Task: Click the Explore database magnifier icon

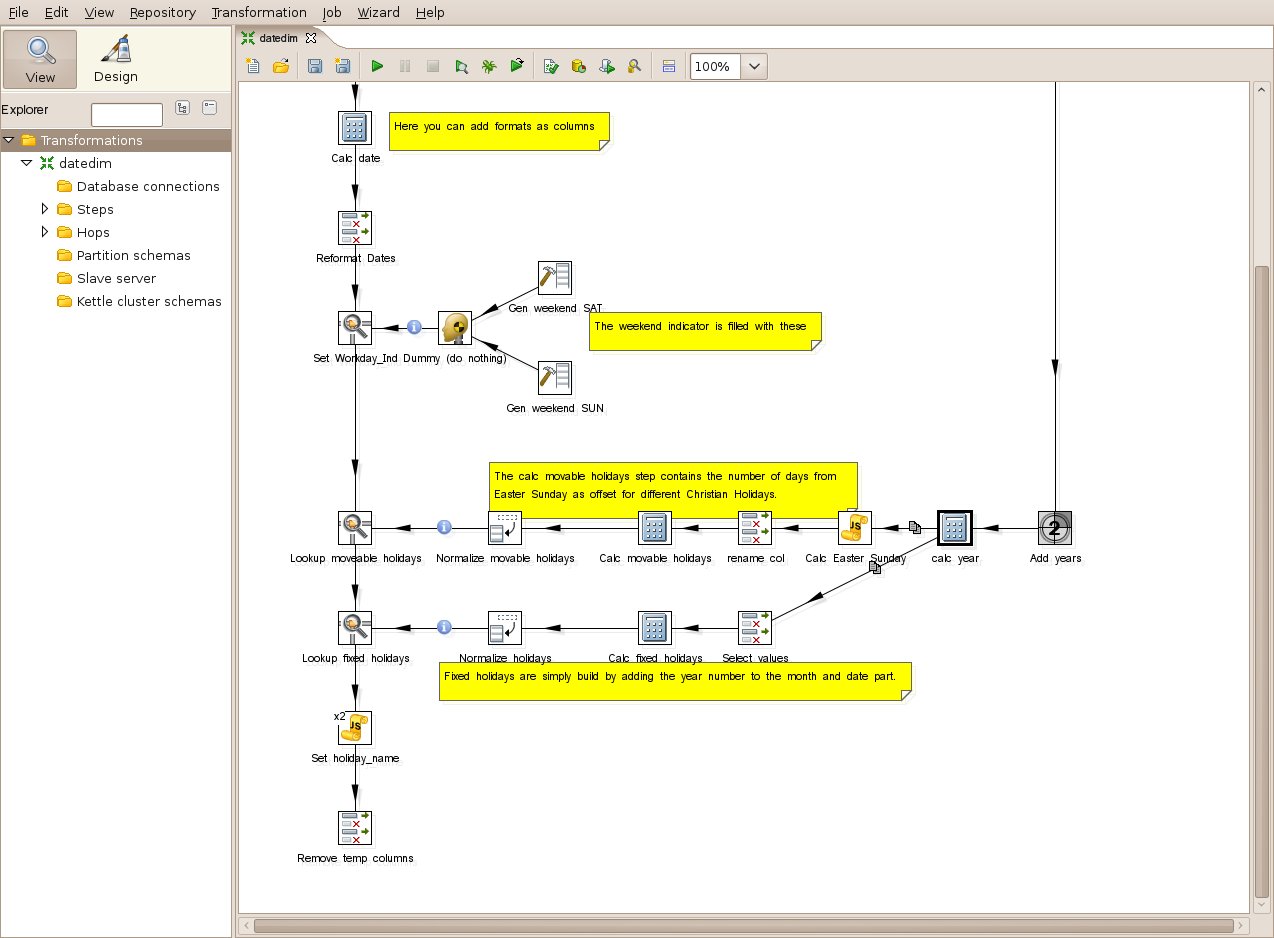Action: [x=634, y=67]
